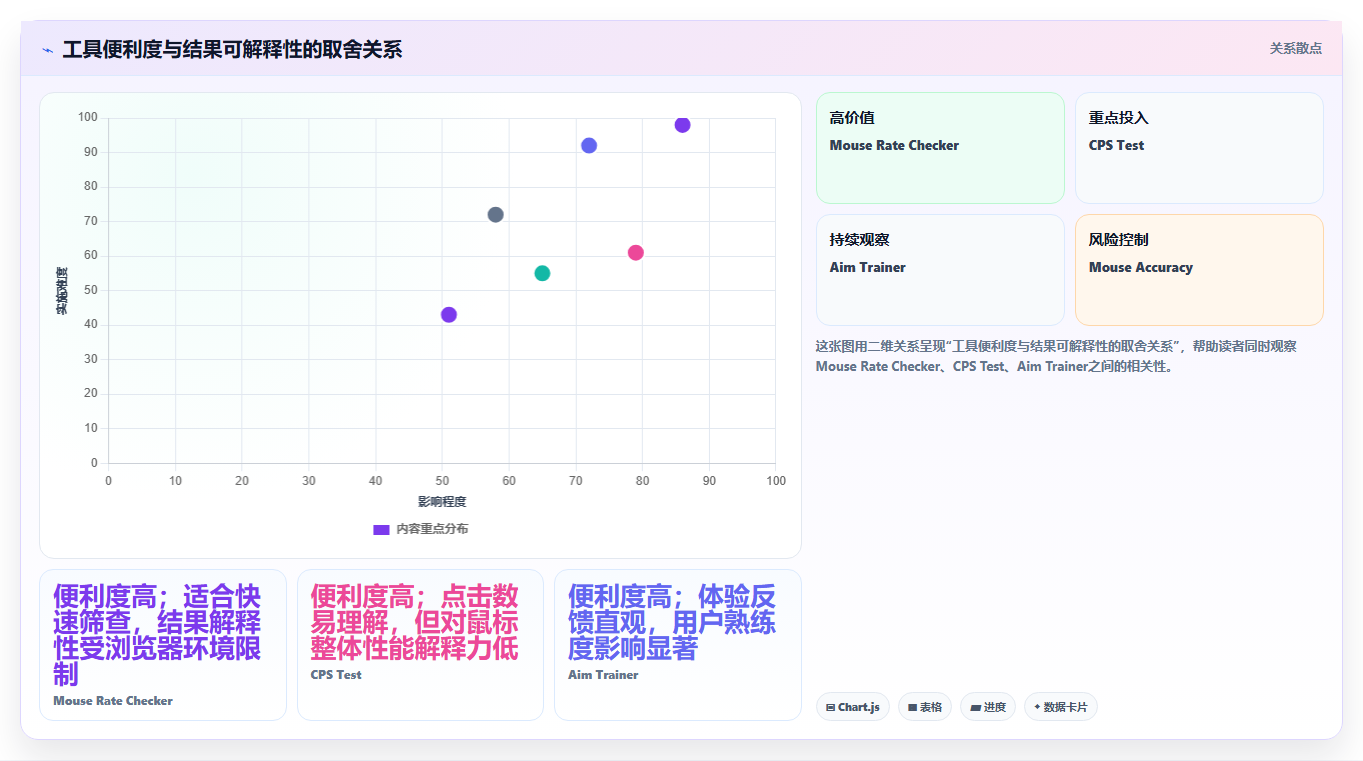Screen dimensions: 1363x761
Task: Select the purple scatter point near 100
Action: point(682,125)
